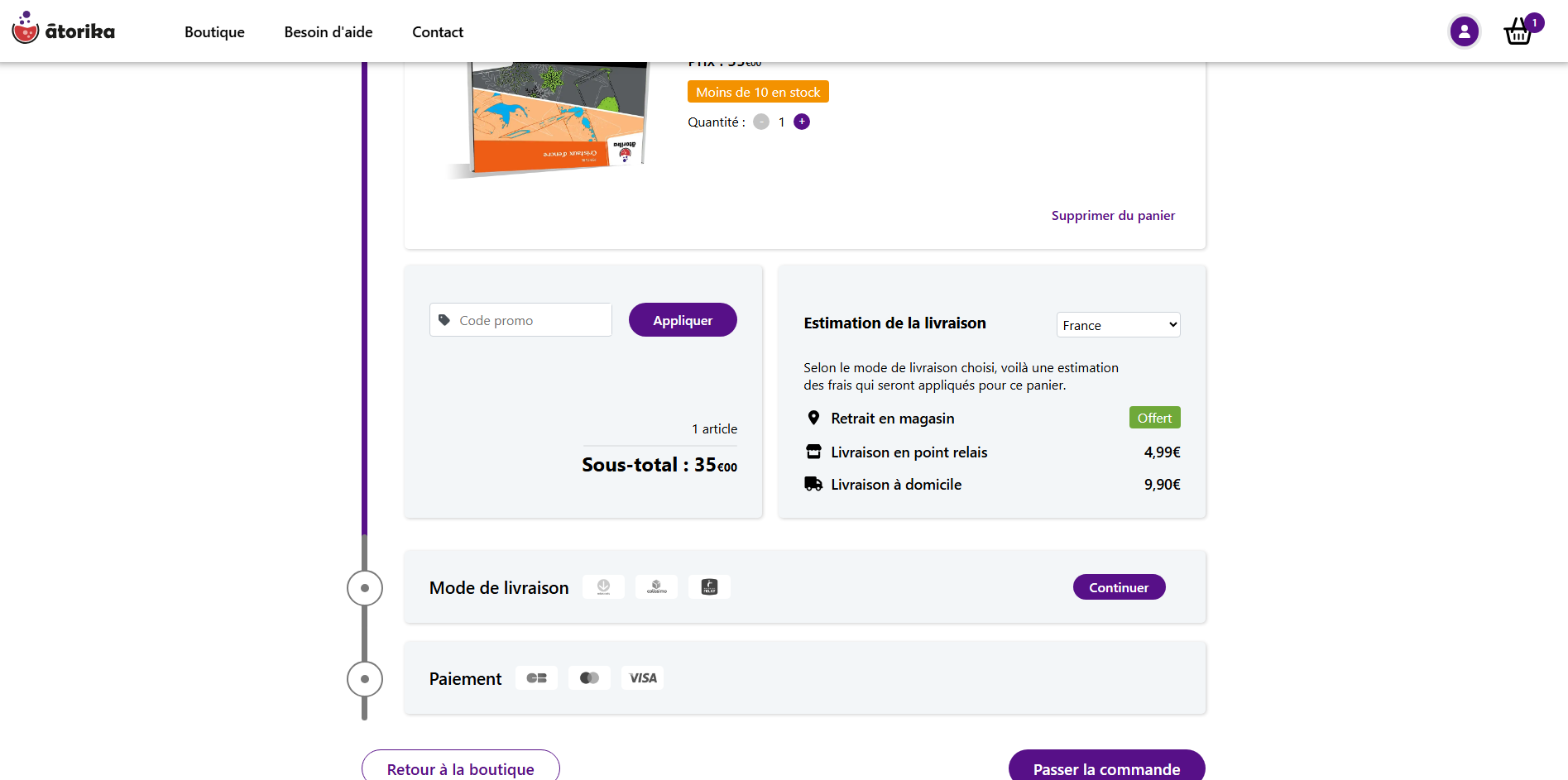Decrease quantity with the minus button
The image size is (1568, 780).
pyautogui.click(x=761, y=122)
